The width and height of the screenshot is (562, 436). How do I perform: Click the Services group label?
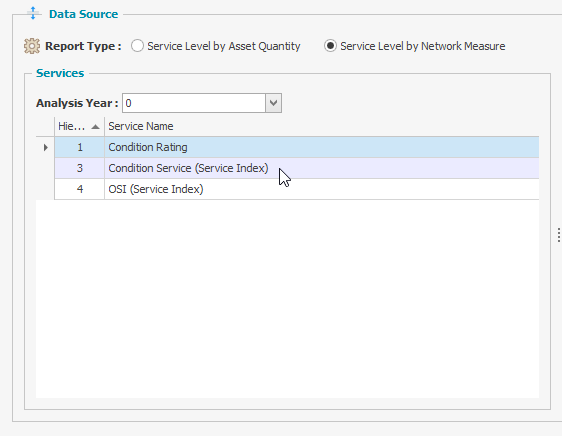point(60,73)
